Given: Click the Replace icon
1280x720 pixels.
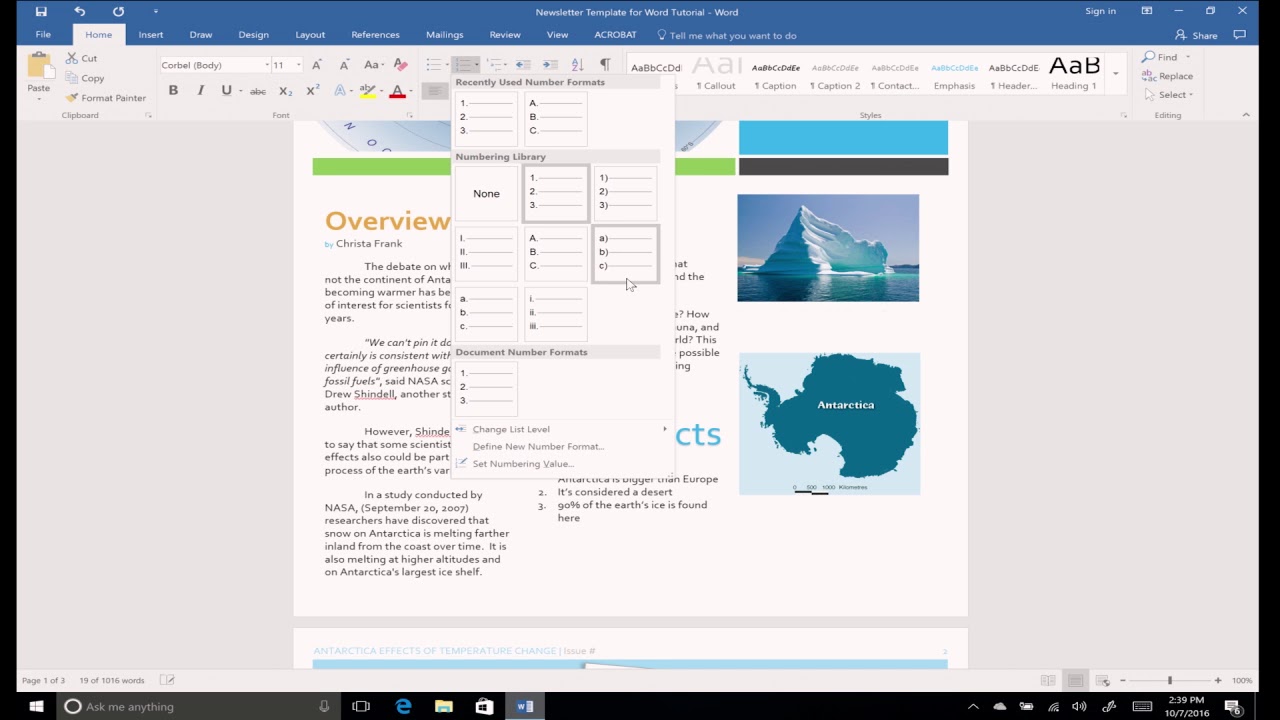Looking at the screenshot, I should click(x=1149, y=76).
